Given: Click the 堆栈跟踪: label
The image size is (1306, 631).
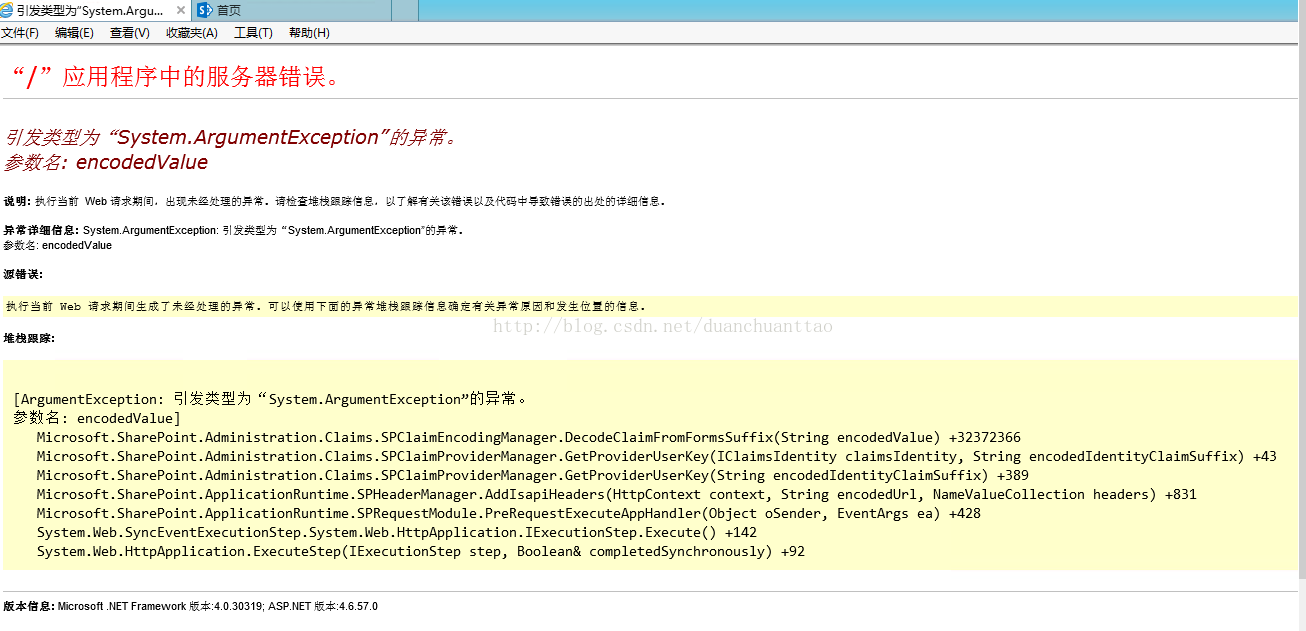Looking at the screenshot, I should (x=29, y=338).
